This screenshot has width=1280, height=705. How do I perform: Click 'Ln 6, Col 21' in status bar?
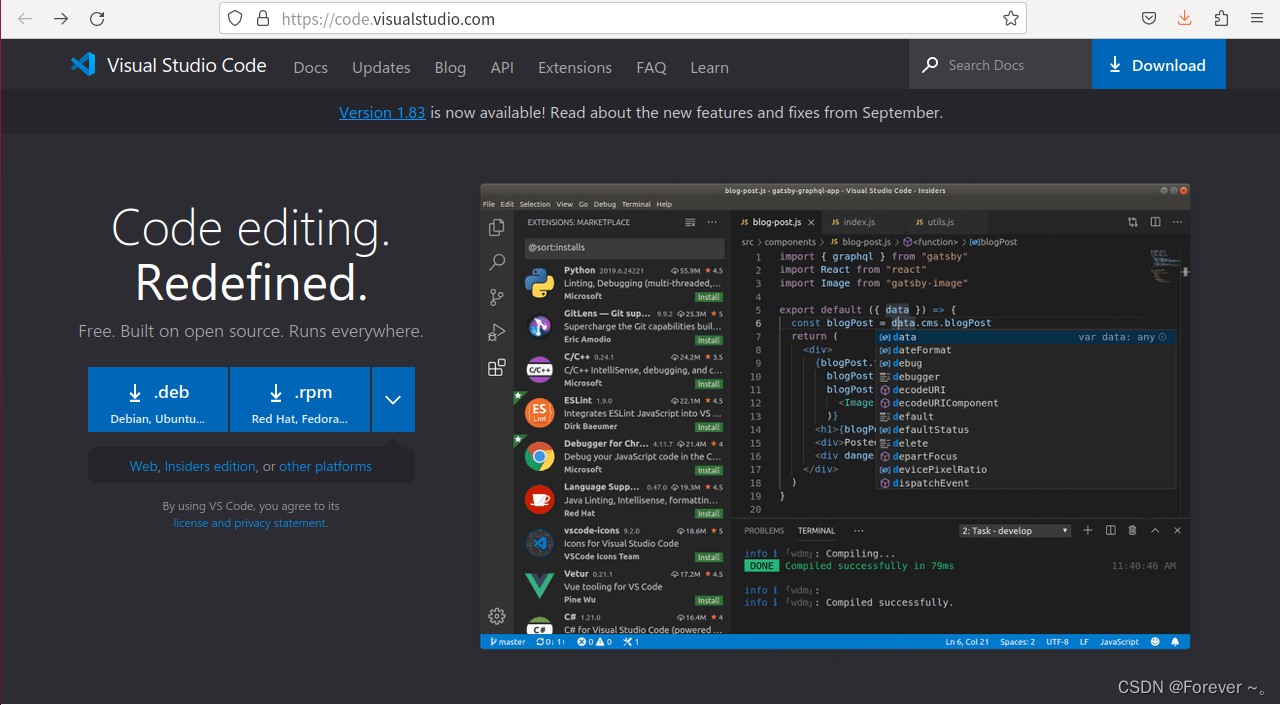967,642
